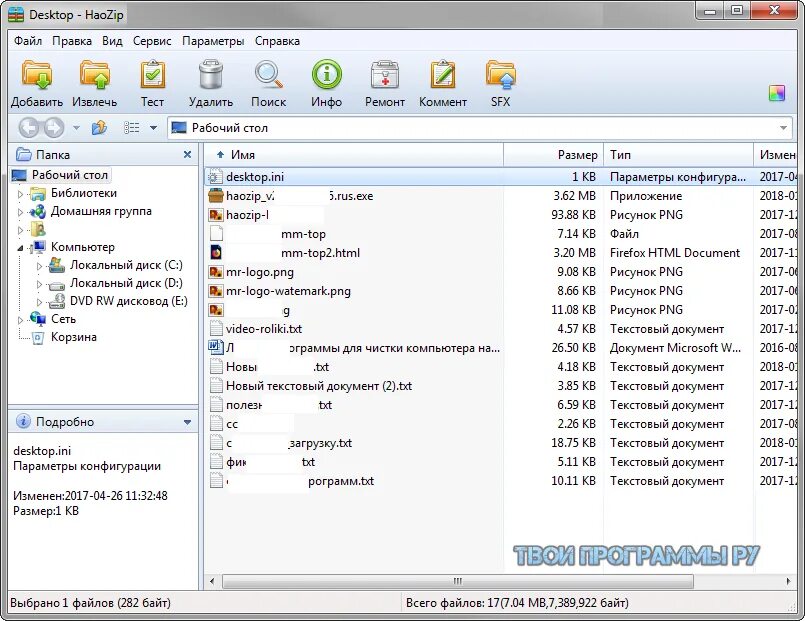This screenshot has width=805, height=621.
Task: Open the Правка menu
Action: click(72, 41)
